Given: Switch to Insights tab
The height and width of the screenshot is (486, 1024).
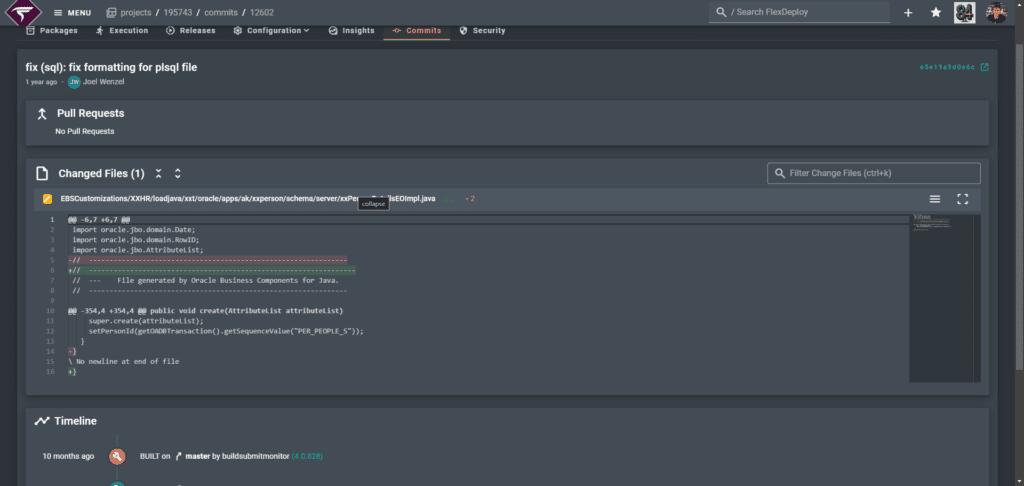Looking at the screenshot, I should (x=351, y=30).
